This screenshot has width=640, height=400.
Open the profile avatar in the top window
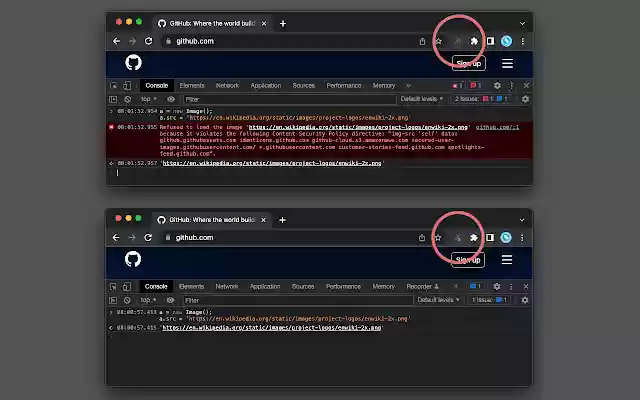click(507, 41)
